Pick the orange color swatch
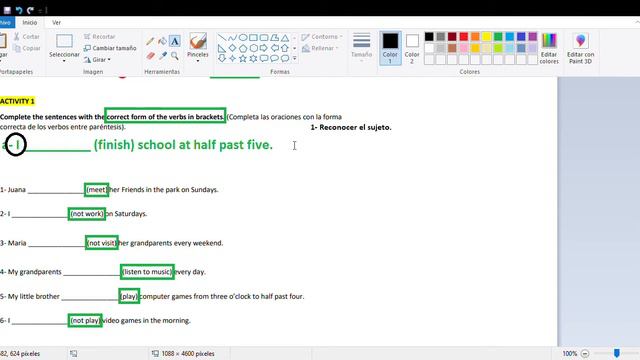Screen dimensions: 640x360 pyautogui.click(x=475, y=37)
